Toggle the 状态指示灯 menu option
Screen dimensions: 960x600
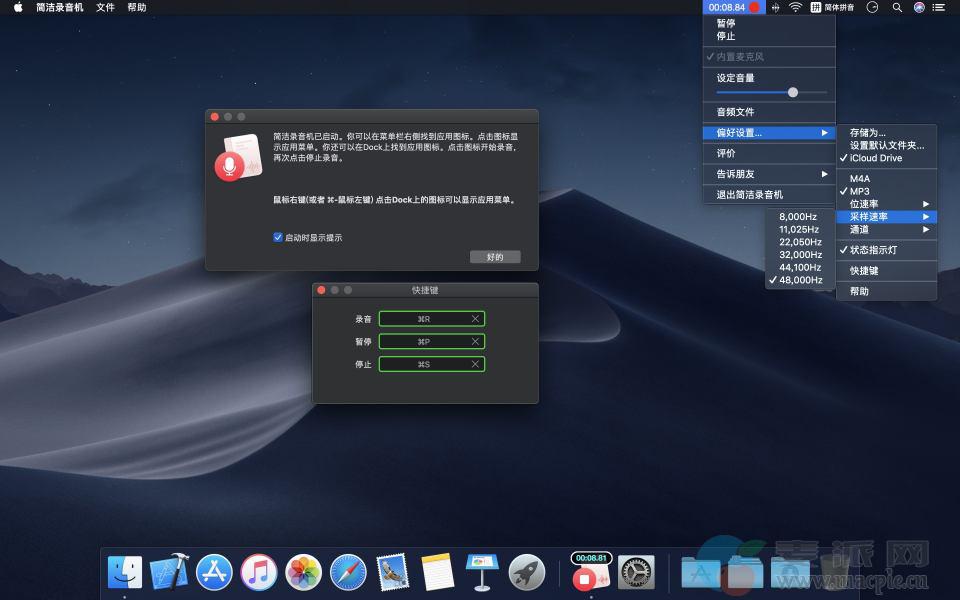[x=873, y=250]
